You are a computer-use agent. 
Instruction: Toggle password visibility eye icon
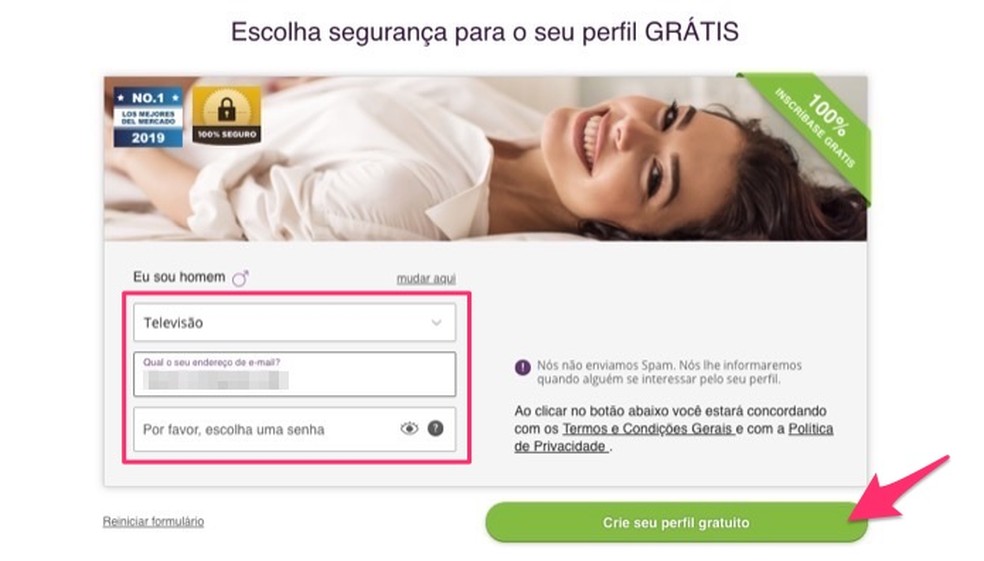coord(409,429)
